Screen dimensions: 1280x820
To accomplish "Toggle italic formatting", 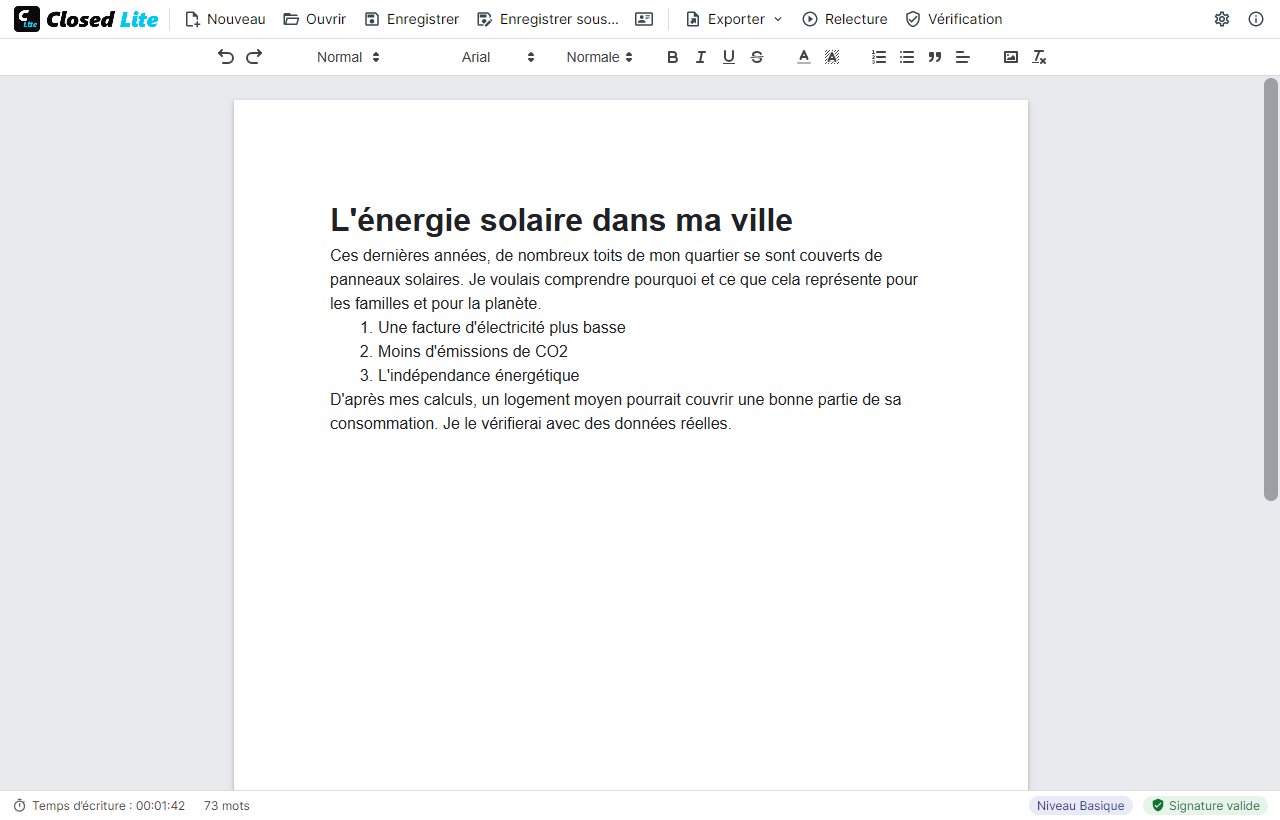I will pos(701,57).
